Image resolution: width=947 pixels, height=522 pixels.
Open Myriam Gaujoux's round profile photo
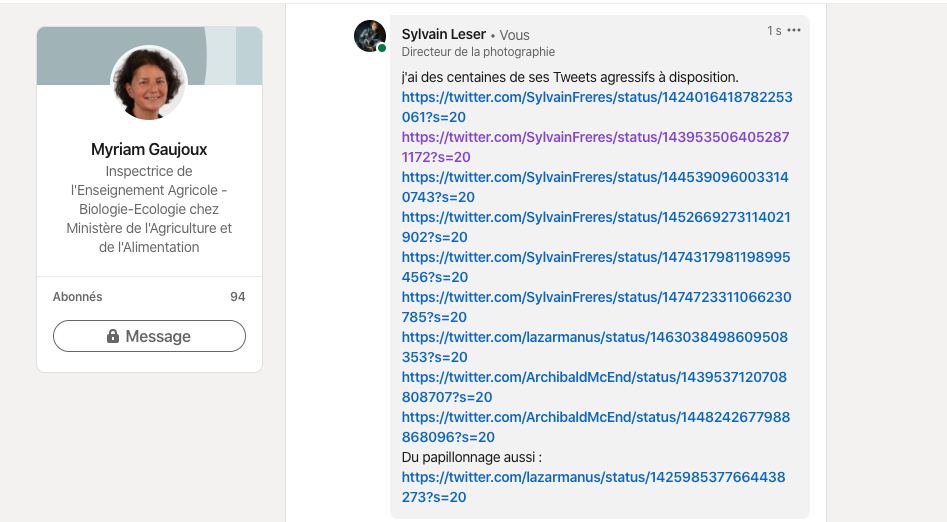[149, 84]
